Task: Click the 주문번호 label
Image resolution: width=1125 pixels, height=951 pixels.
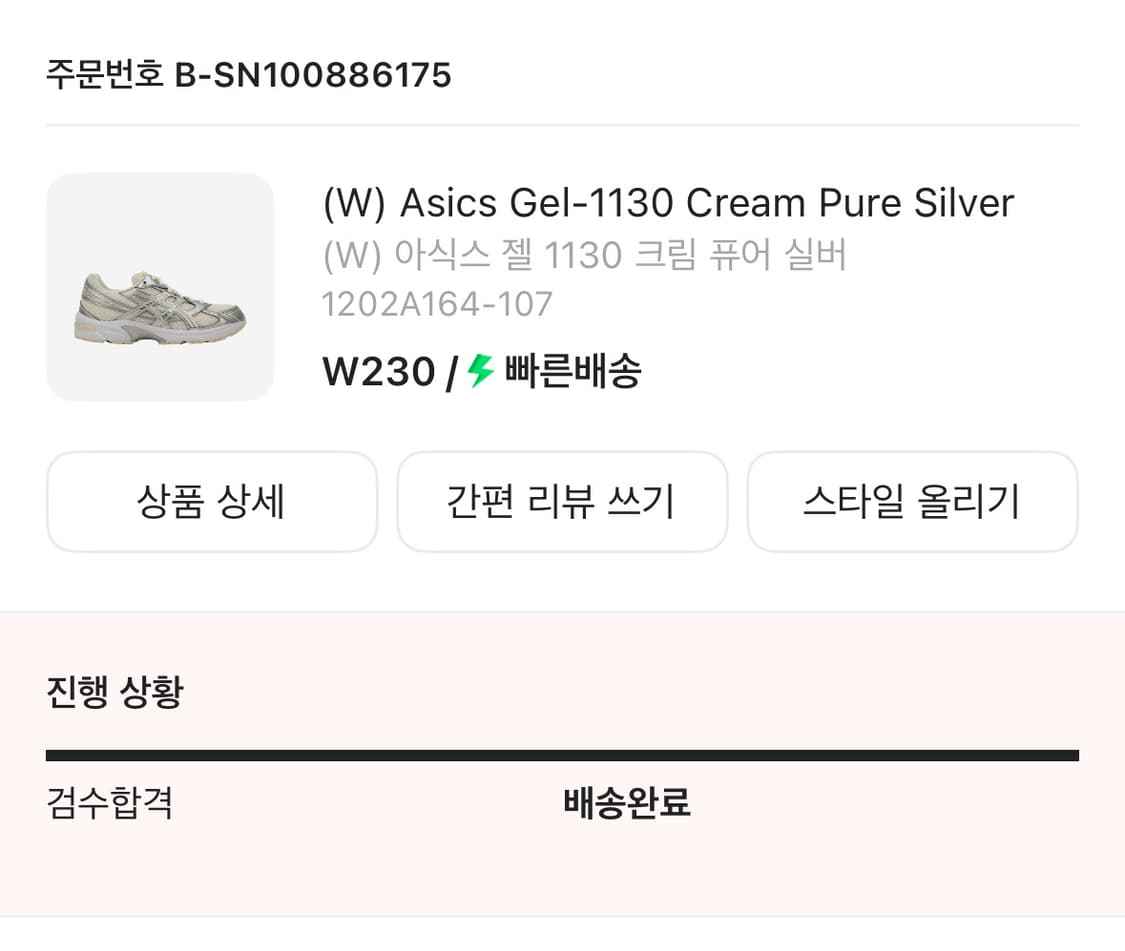Action: click(104, 75)
